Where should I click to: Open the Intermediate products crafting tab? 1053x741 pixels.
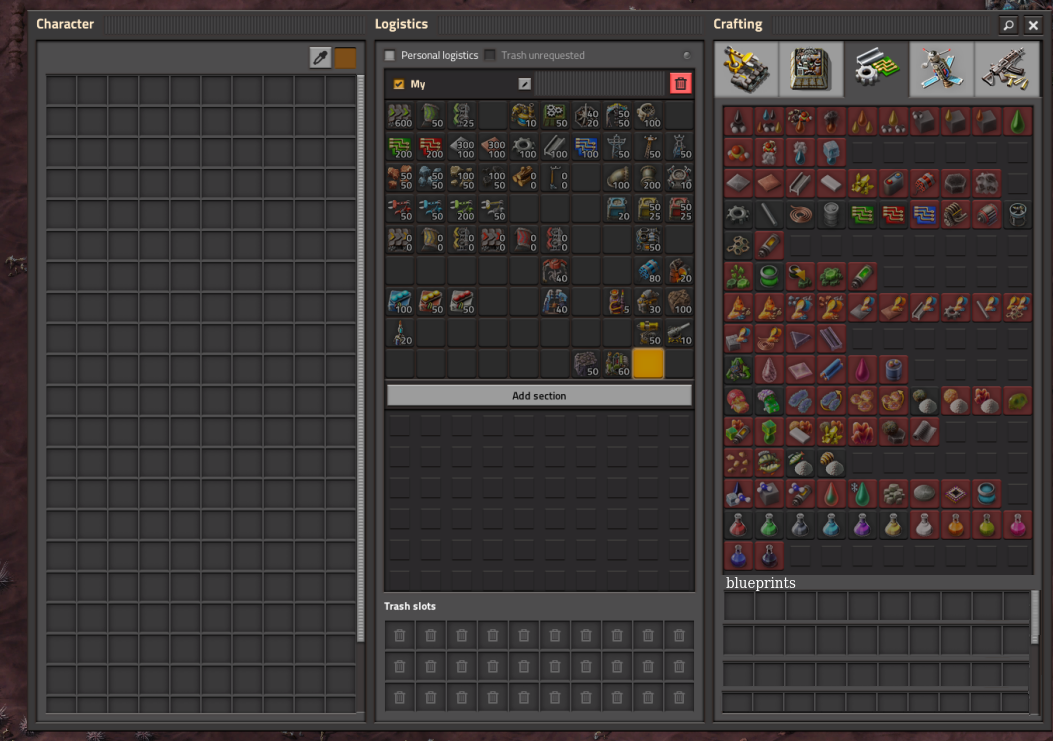coord(876,69)
